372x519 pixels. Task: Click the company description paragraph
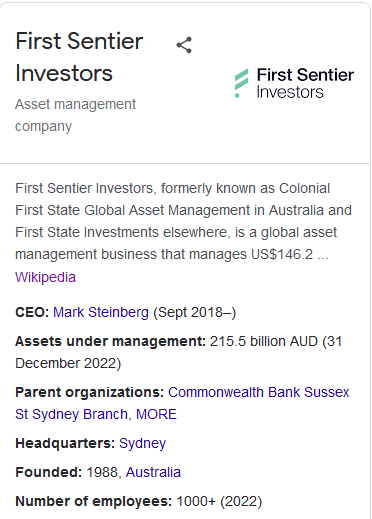coord(183,221)
